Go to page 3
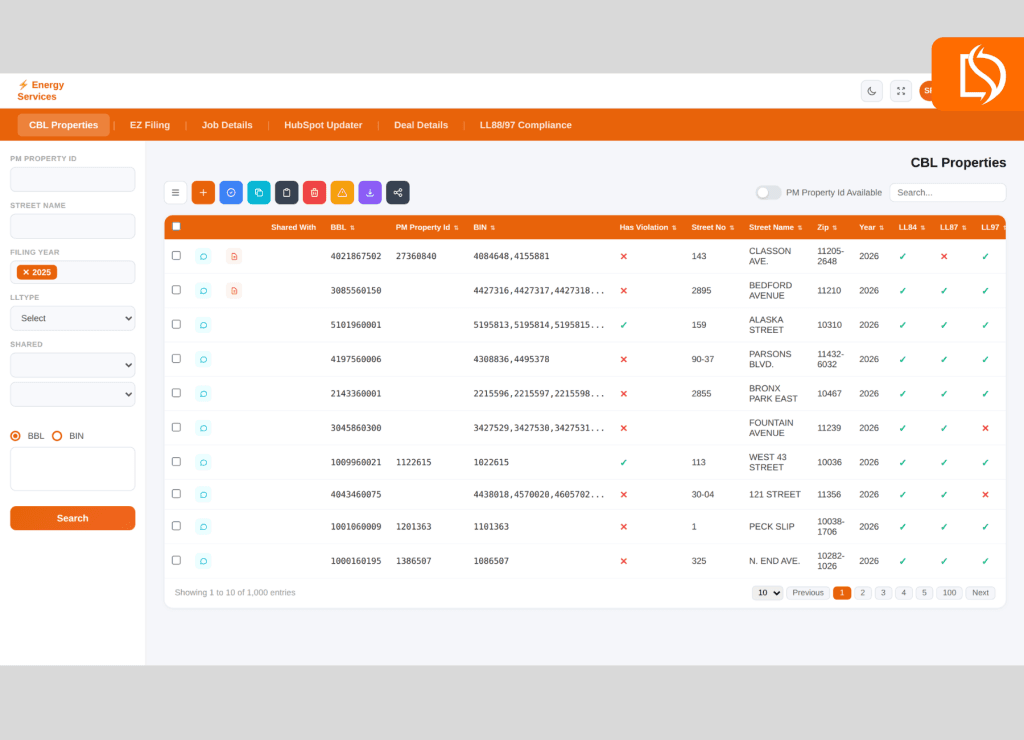The image size is (1024, 740). (883, 593)
